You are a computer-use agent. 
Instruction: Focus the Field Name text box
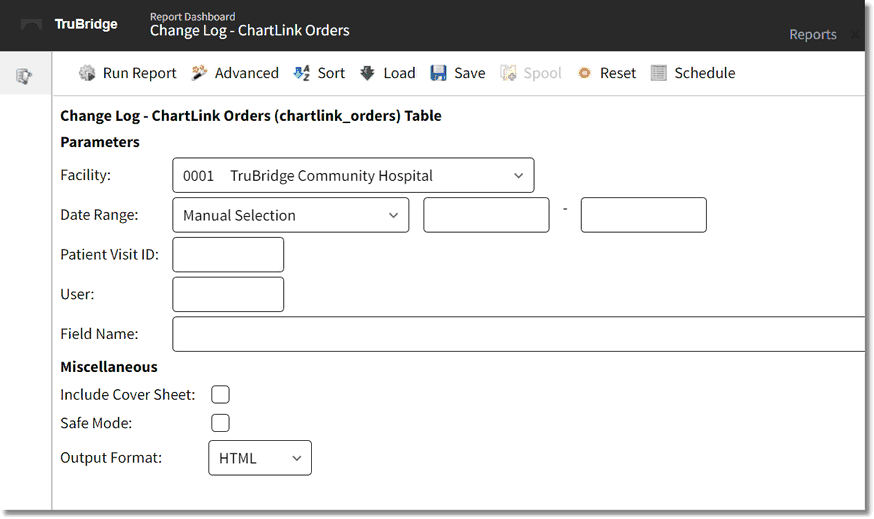pyautogui.click(x=518, y=334)
